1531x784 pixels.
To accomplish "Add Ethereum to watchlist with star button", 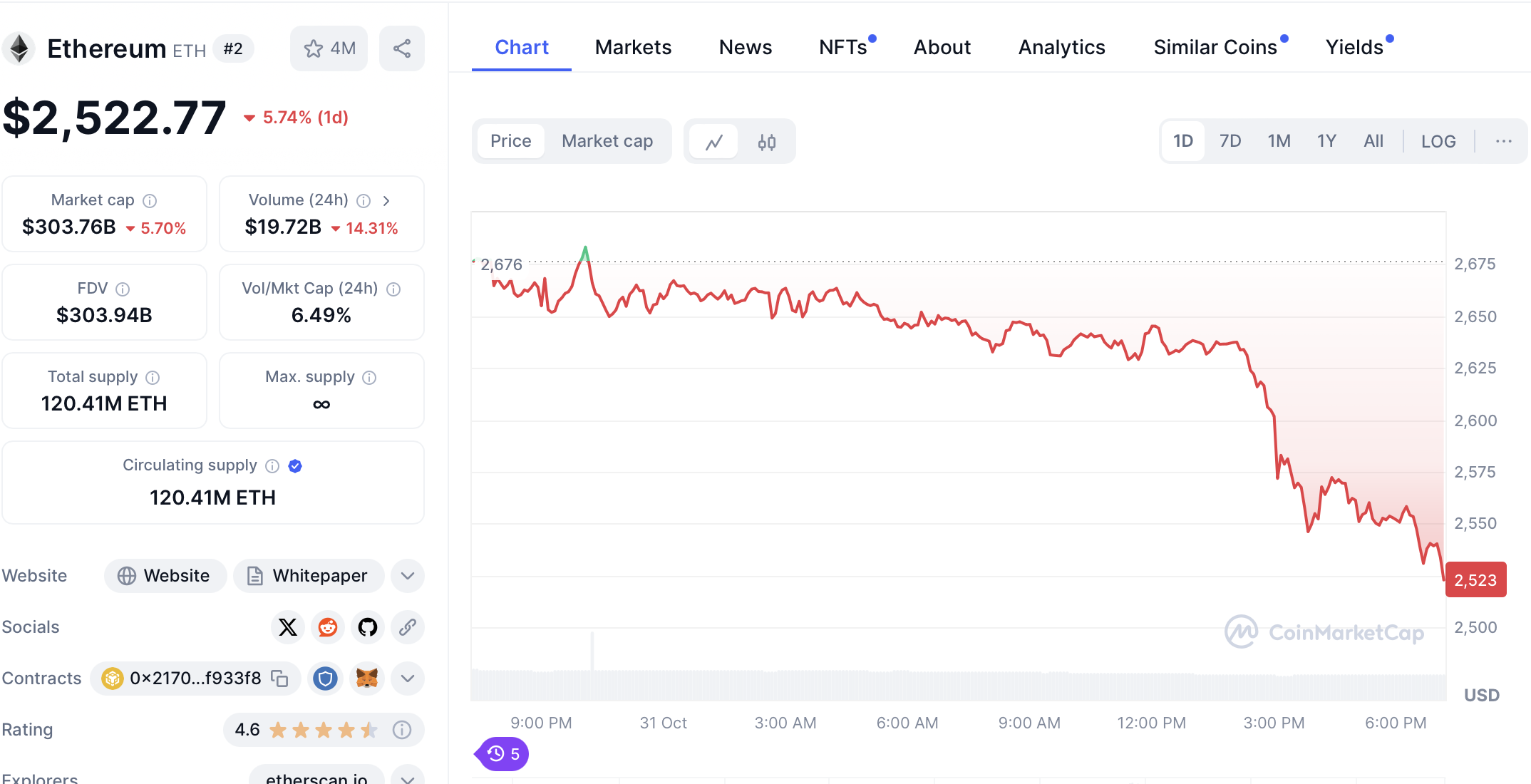I will 329,48.
